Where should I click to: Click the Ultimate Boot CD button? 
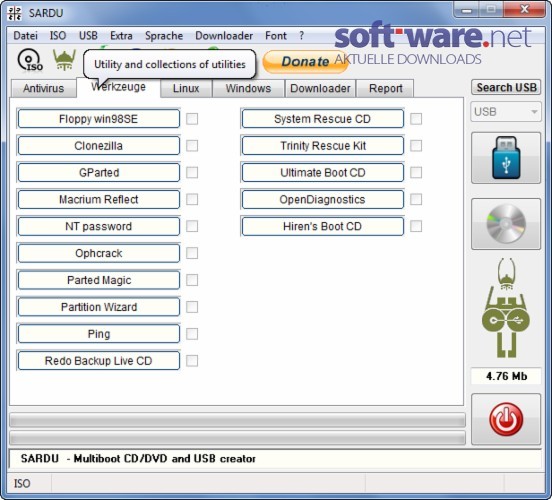[x=323, y=173]
